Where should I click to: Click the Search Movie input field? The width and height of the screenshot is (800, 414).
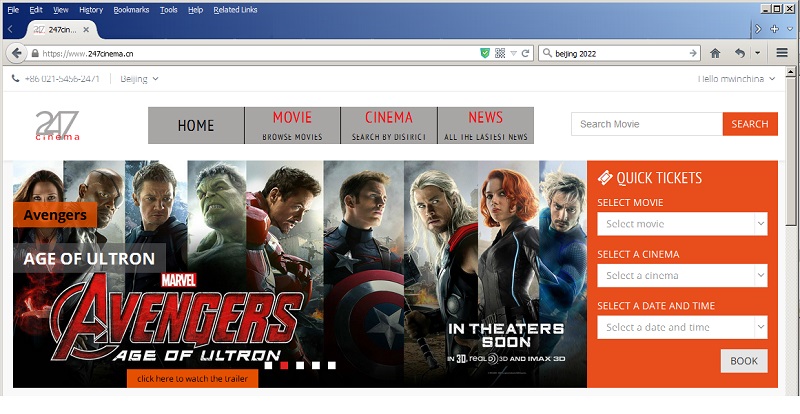[647, 124]
